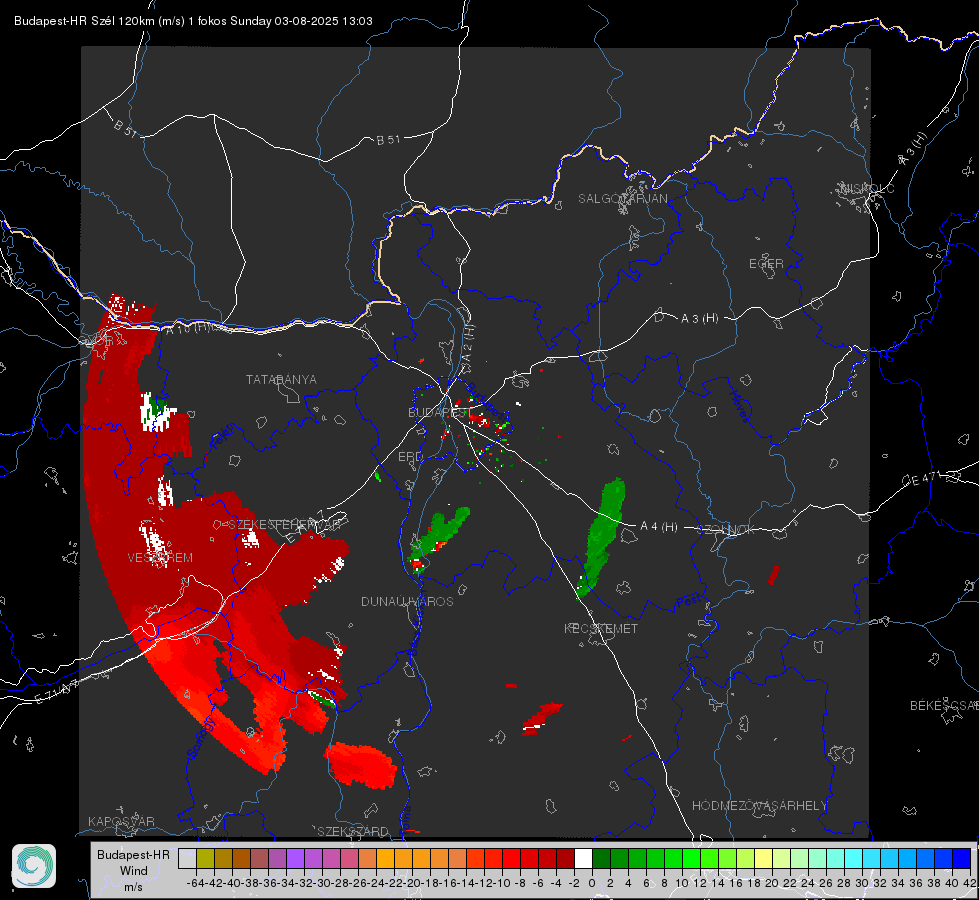The width and height of the screenshot is (979, 900).
Task: Click the '0' value on the legend scale
Action: pyautogui.click(x=592, y=883)
